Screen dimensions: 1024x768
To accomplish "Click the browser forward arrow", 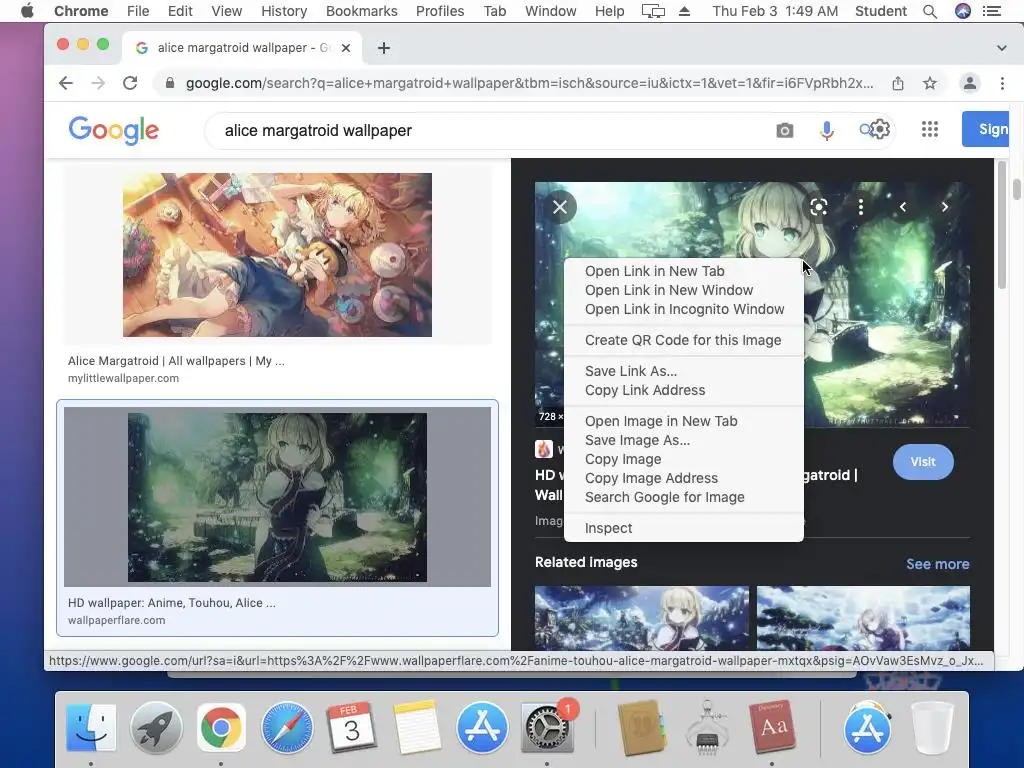I will point(98,83).
